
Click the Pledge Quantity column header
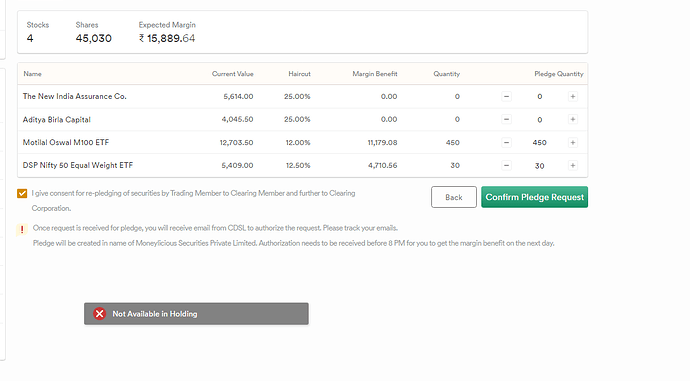pos(559,74)
